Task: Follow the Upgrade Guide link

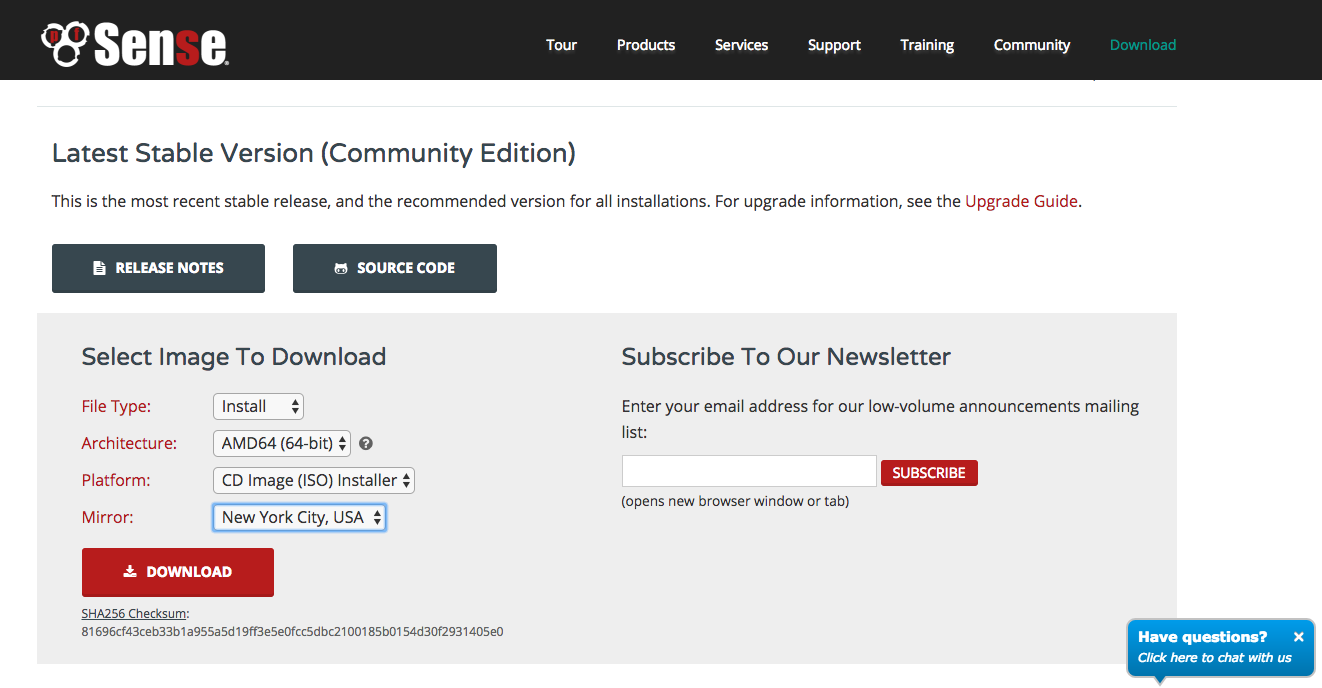Action: tap(1020, 201)
